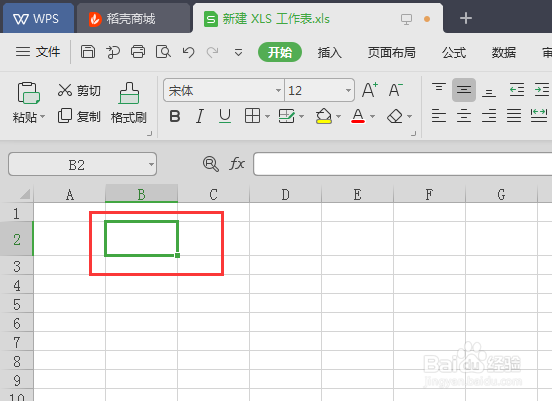
Task: Switch to the WPS home tab
Action: (x=38, y=18)
